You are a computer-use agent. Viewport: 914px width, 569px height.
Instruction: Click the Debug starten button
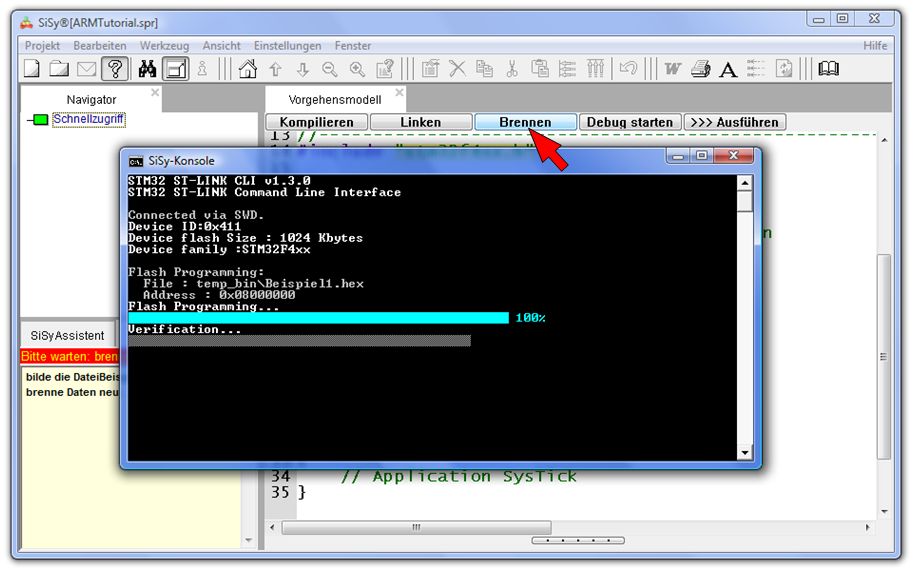click(x=629, y=122)
